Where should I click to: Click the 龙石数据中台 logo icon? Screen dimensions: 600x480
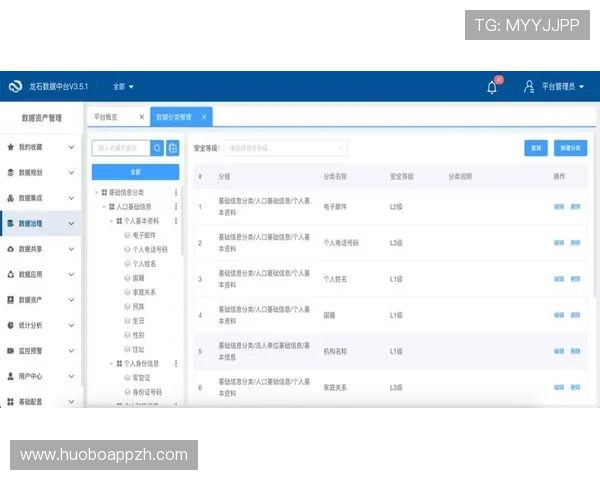(15, 87)
